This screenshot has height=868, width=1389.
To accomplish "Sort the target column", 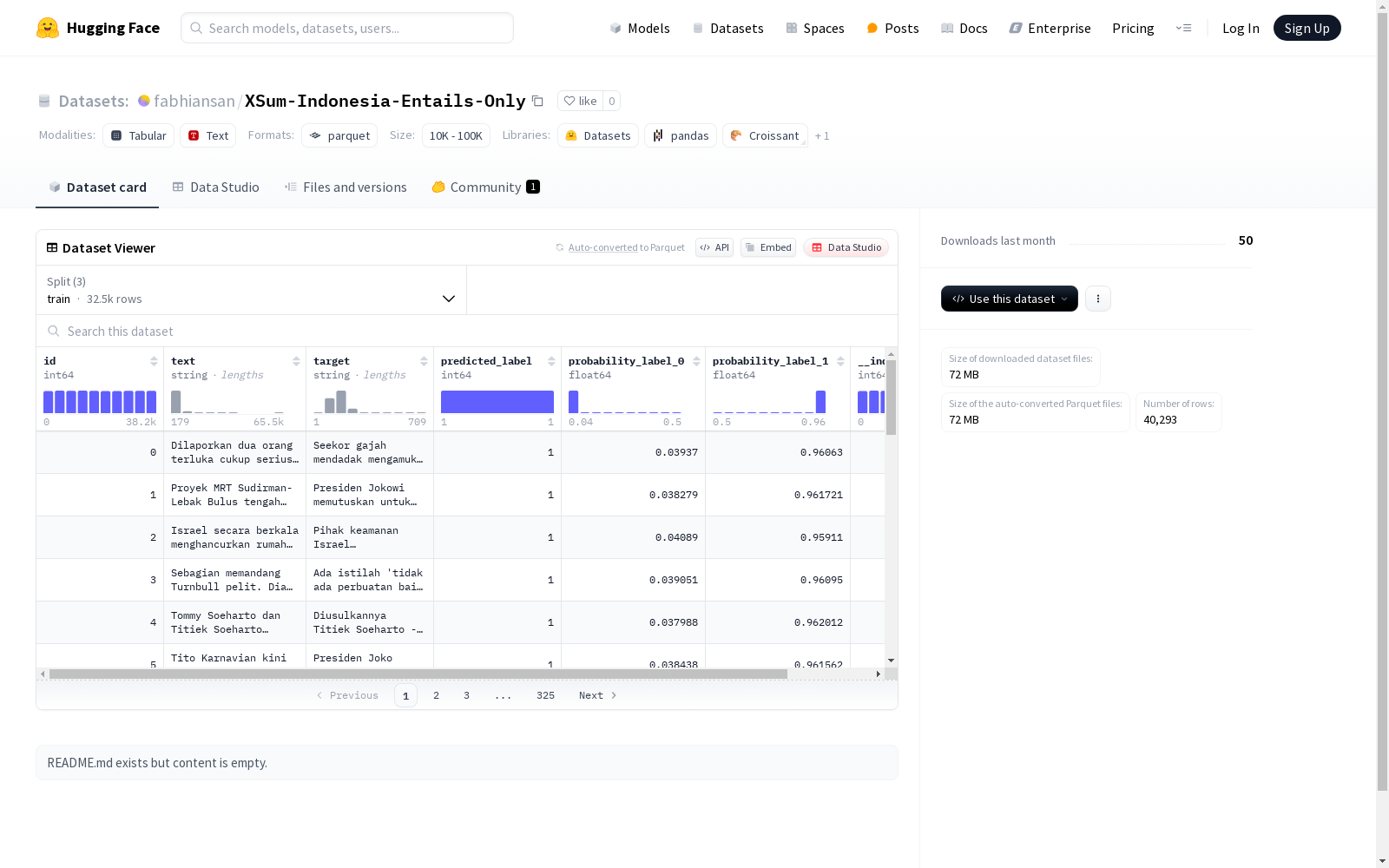I will [x=424, y=361].
